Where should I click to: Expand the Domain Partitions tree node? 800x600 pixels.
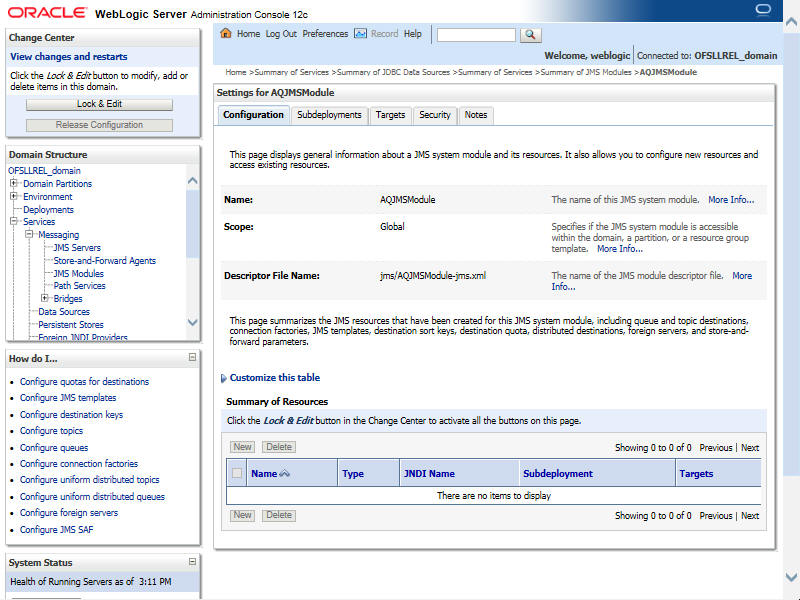point(14,183)
